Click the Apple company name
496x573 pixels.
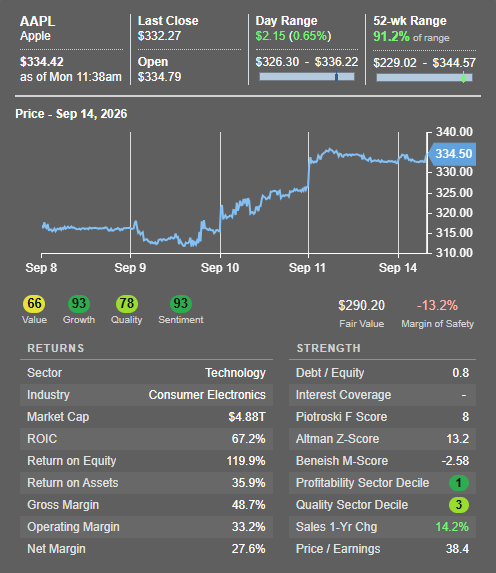pos(35,36)
